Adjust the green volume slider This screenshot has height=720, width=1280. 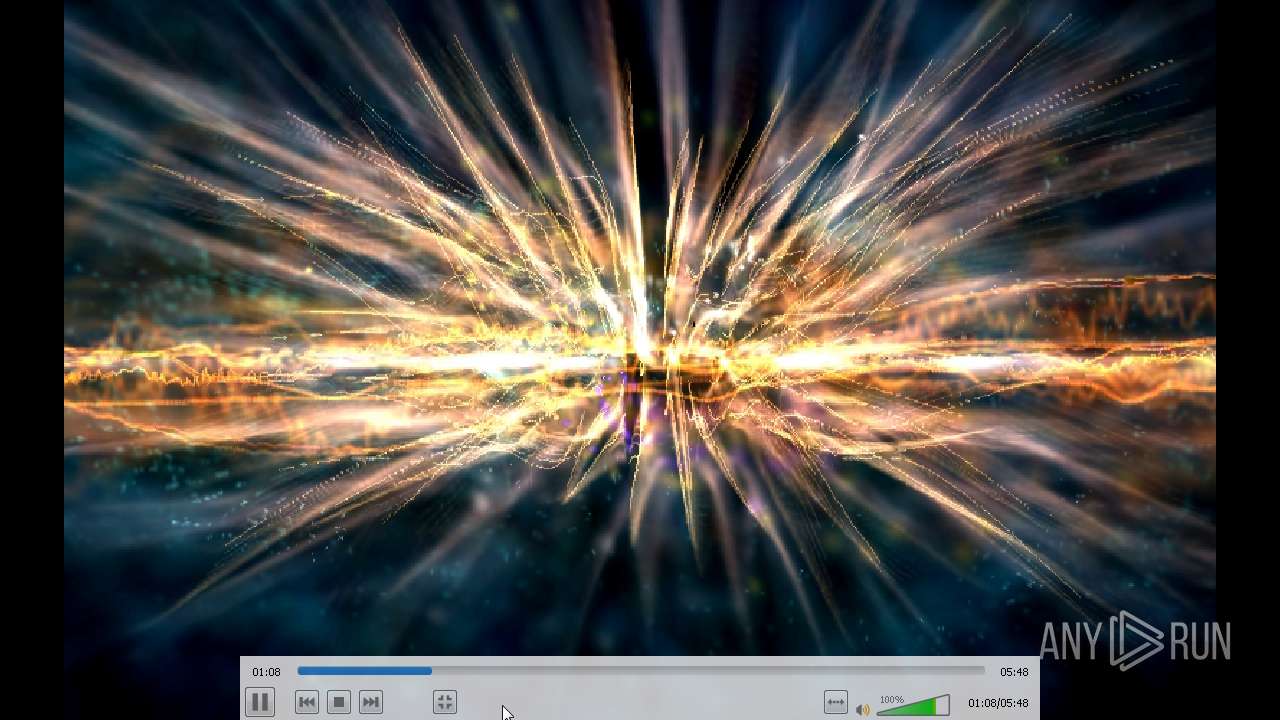913,706
